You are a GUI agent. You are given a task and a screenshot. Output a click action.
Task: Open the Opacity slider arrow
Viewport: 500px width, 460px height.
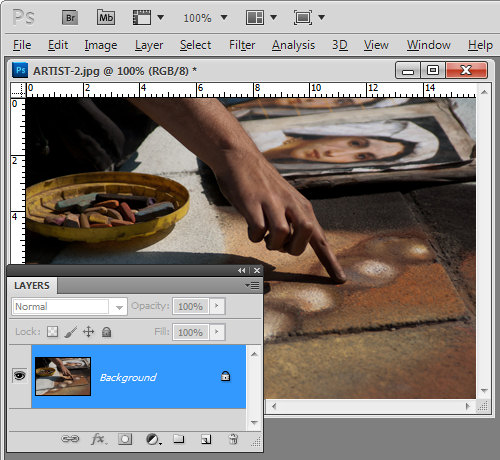point(217,306)
